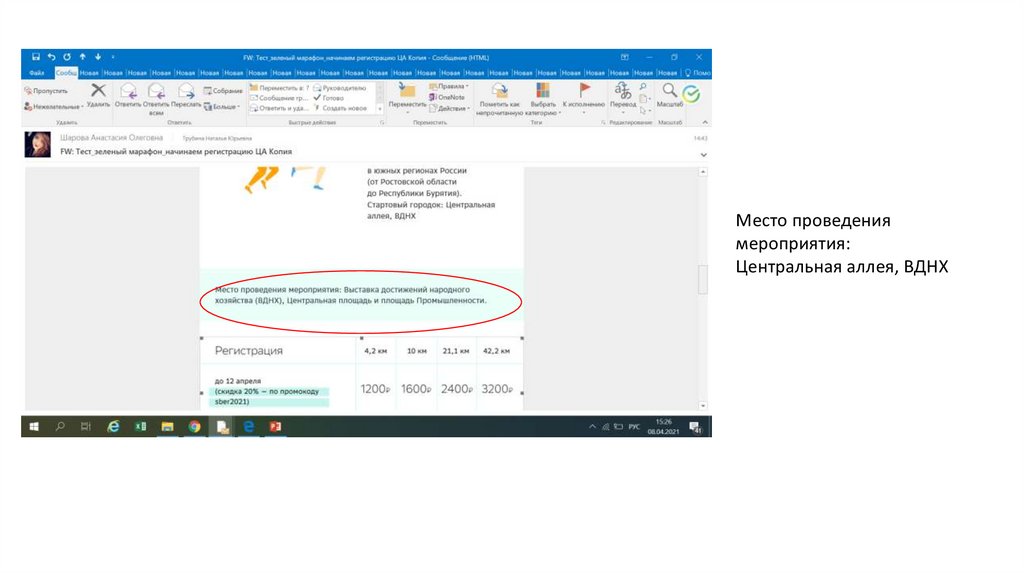Undo the last action in the title bar
The image size is (1024, 574).
click(52, 57)
